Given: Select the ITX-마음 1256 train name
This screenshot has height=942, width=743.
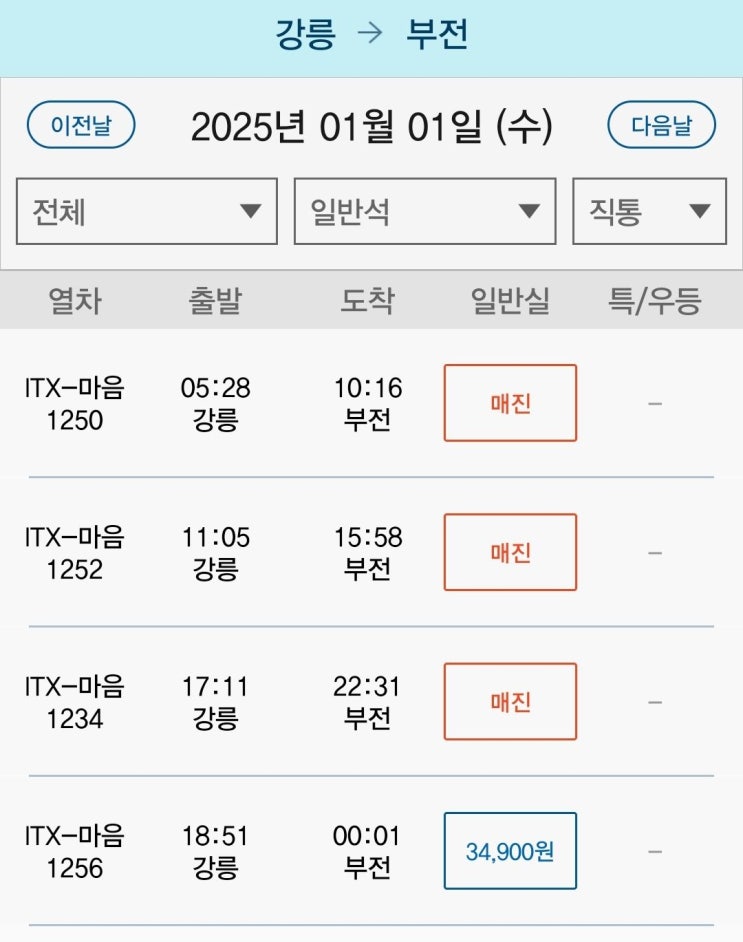Looking at the screenshot, I should pos(75,851).
